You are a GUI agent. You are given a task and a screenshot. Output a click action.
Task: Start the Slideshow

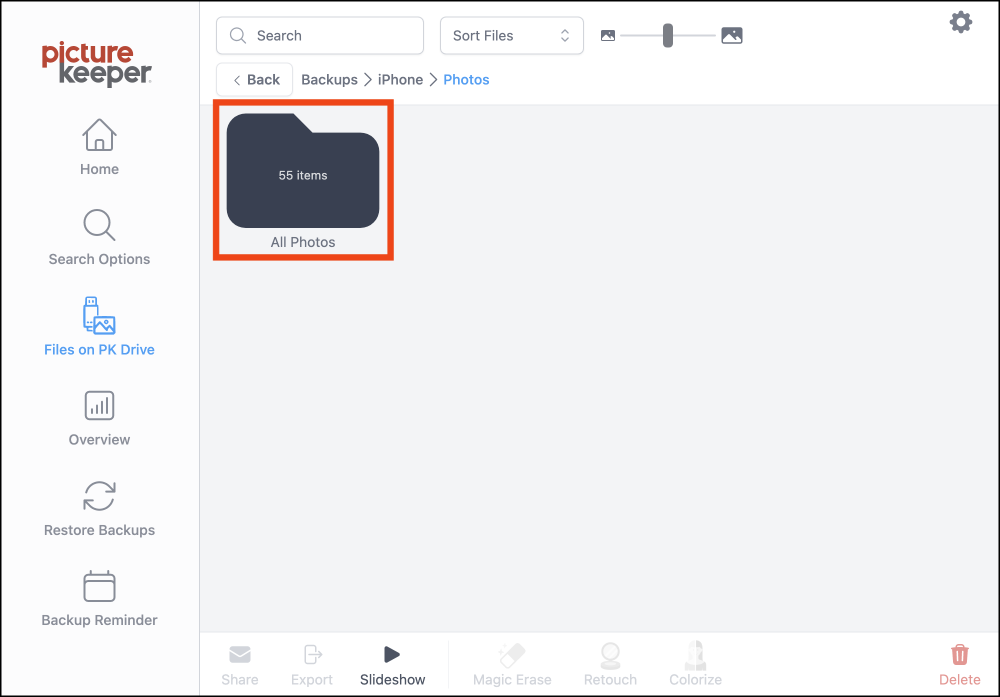click(x=392, y=665)
